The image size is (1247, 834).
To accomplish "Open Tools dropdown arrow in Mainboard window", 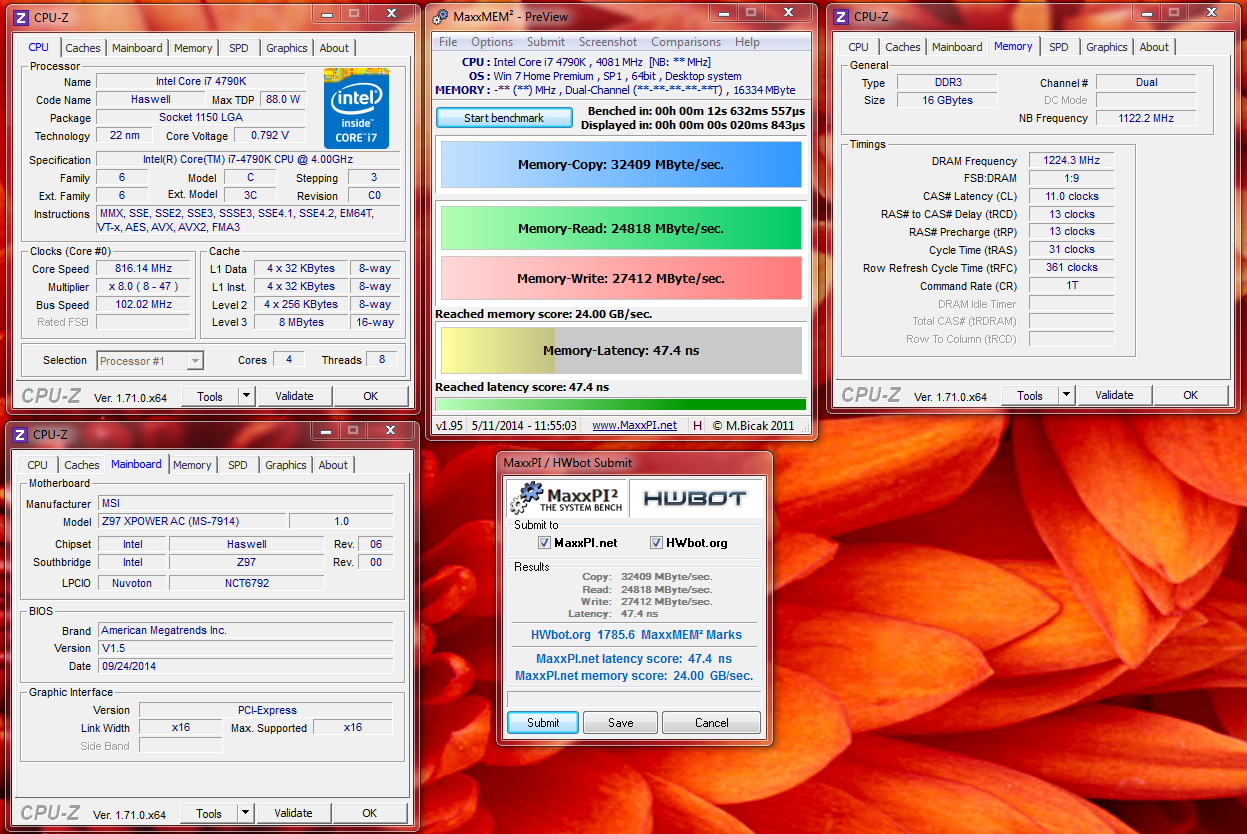I will pos(245,813).
